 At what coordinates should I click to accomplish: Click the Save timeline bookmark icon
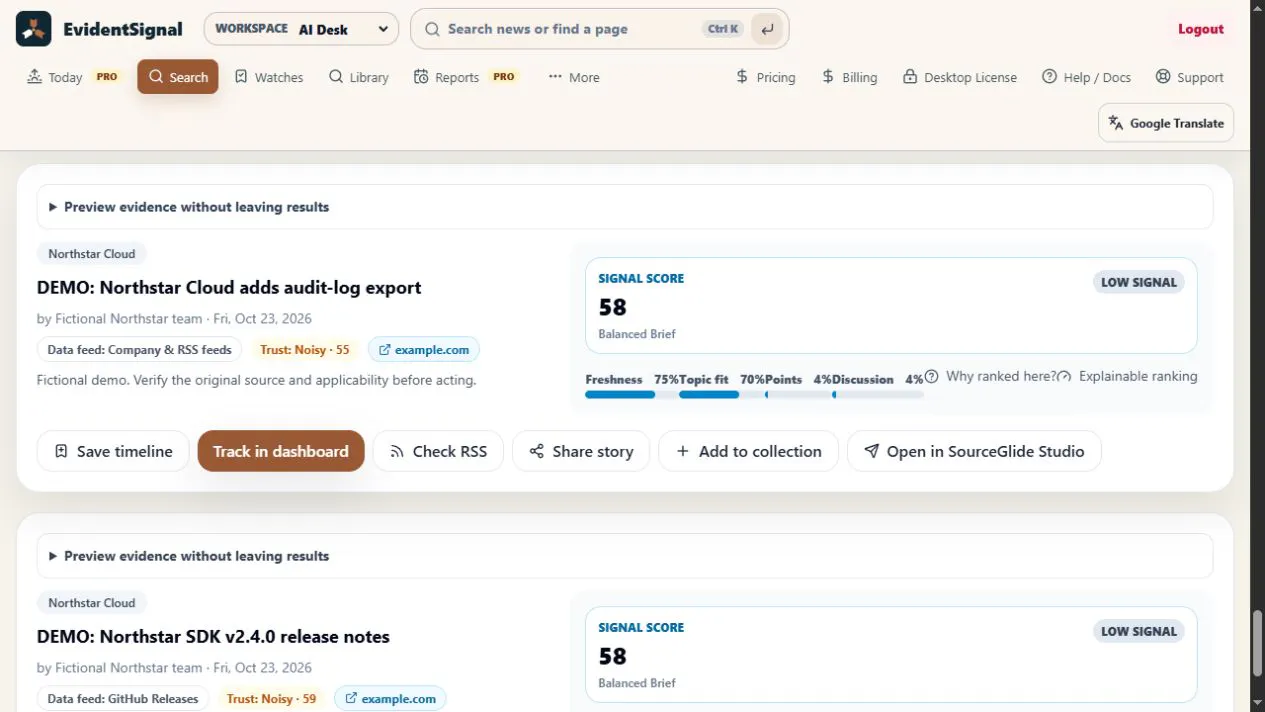[61, 451]
